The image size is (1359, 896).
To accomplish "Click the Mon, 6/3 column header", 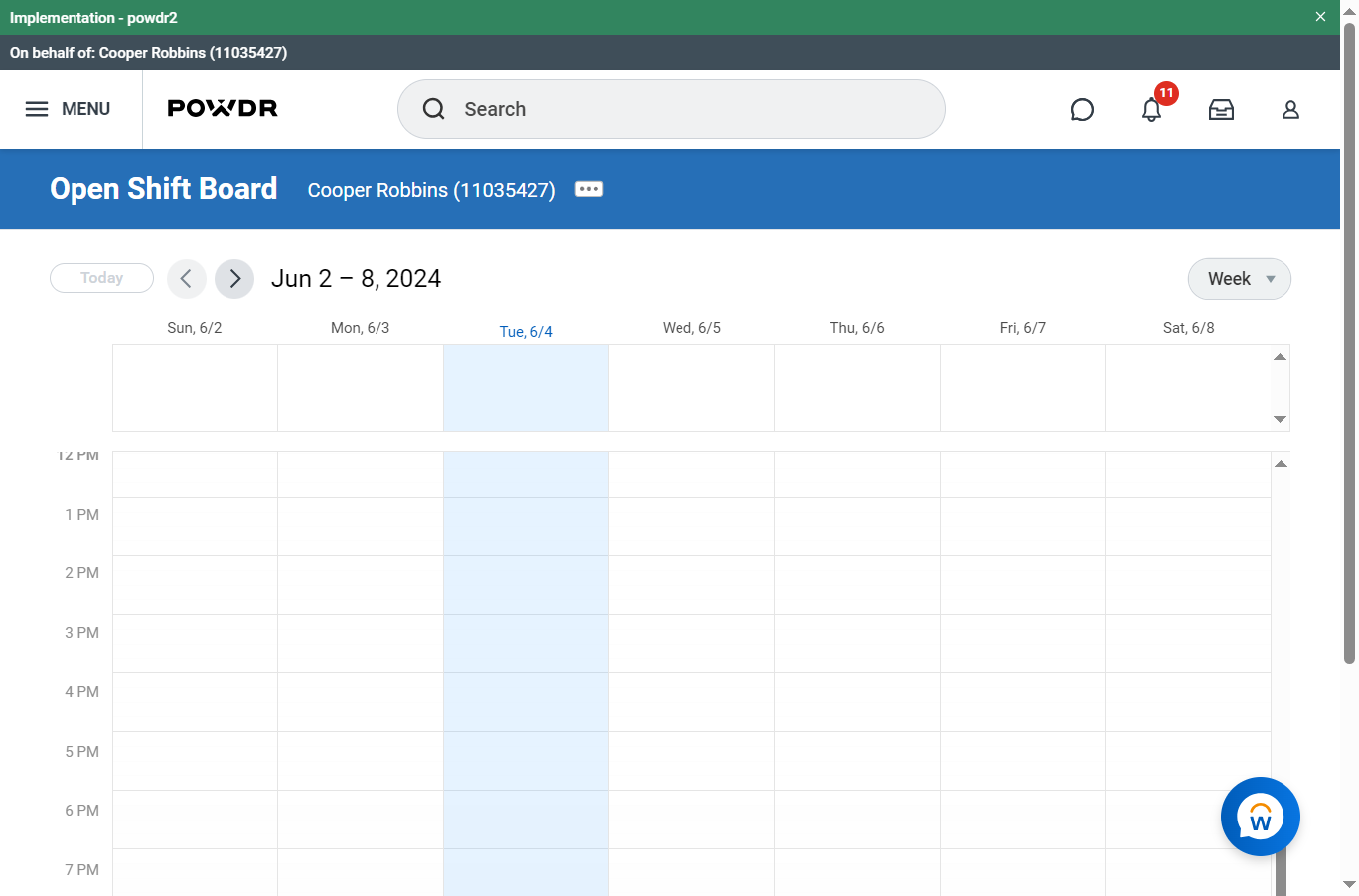I will click(360, 328).
